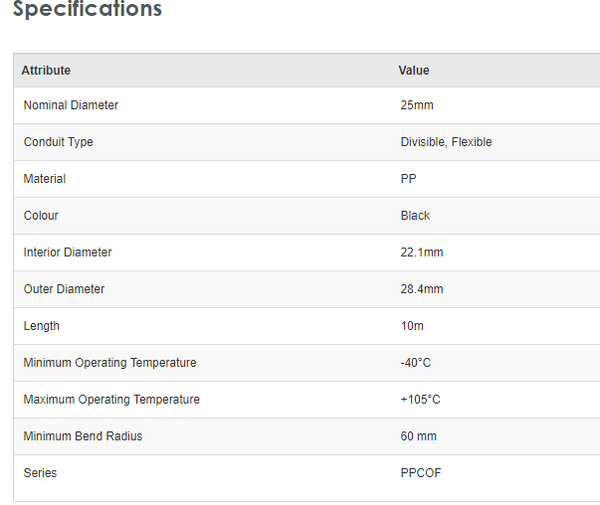Select the Length attribute label

(42, 326)
